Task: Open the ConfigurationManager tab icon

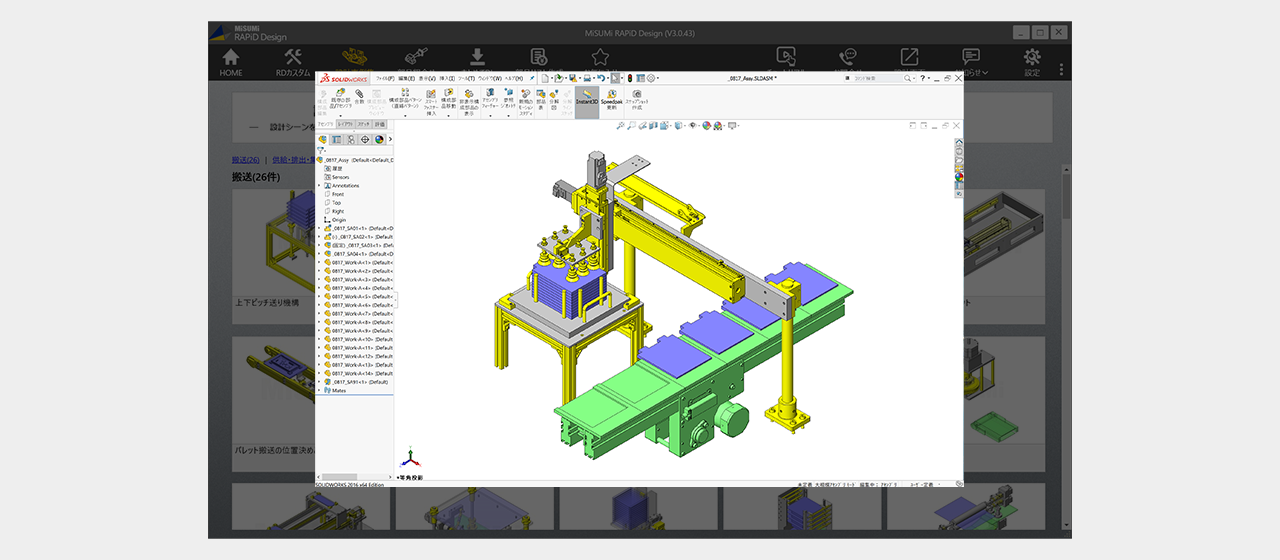Action: (x=351, y=140)
